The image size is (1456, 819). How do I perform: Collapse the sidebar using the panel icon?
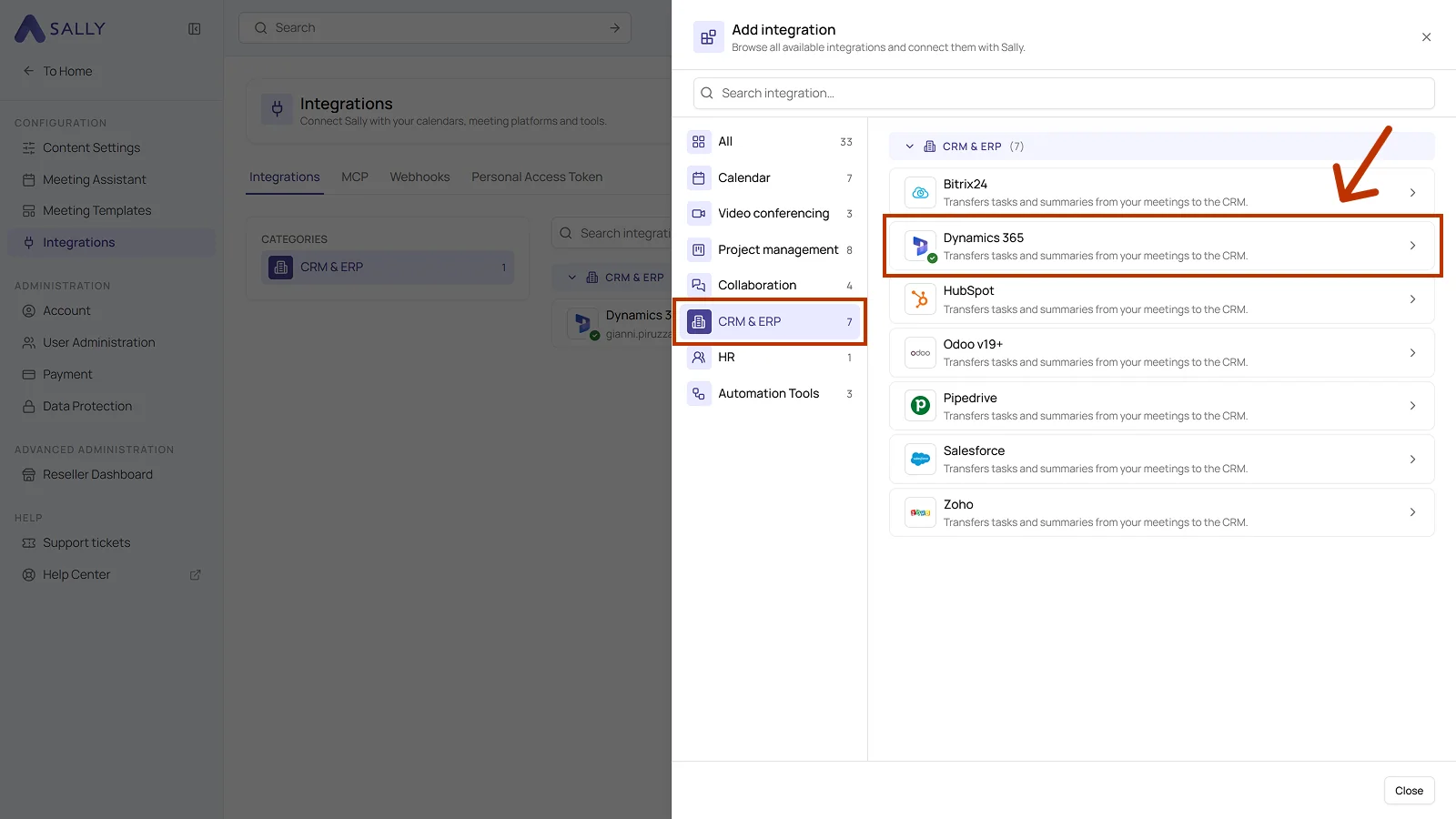click(195, 28)
